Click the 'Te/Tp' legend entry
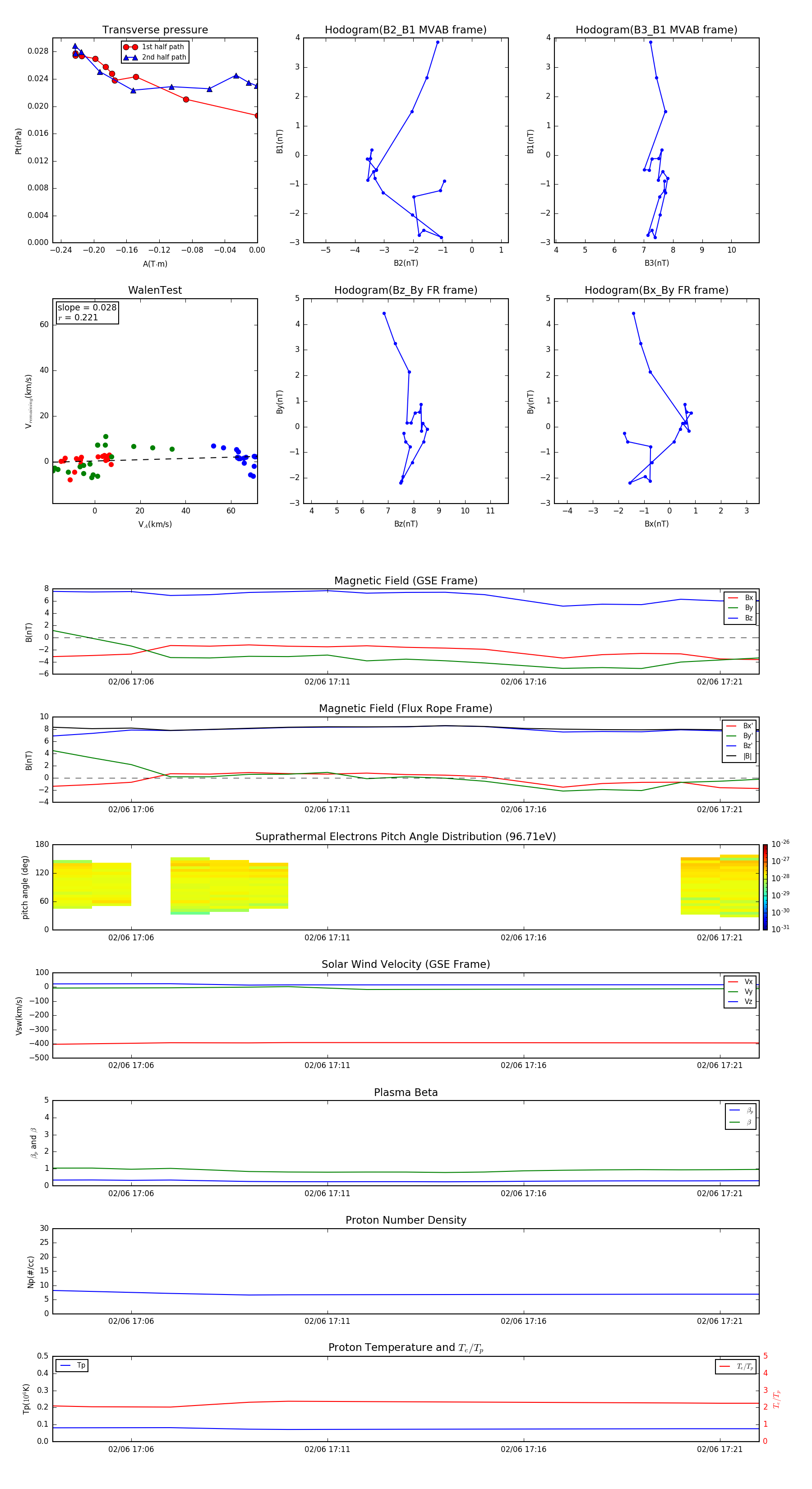The width and height of the screenshot is (812, 1489). (x=736, y=1366)
